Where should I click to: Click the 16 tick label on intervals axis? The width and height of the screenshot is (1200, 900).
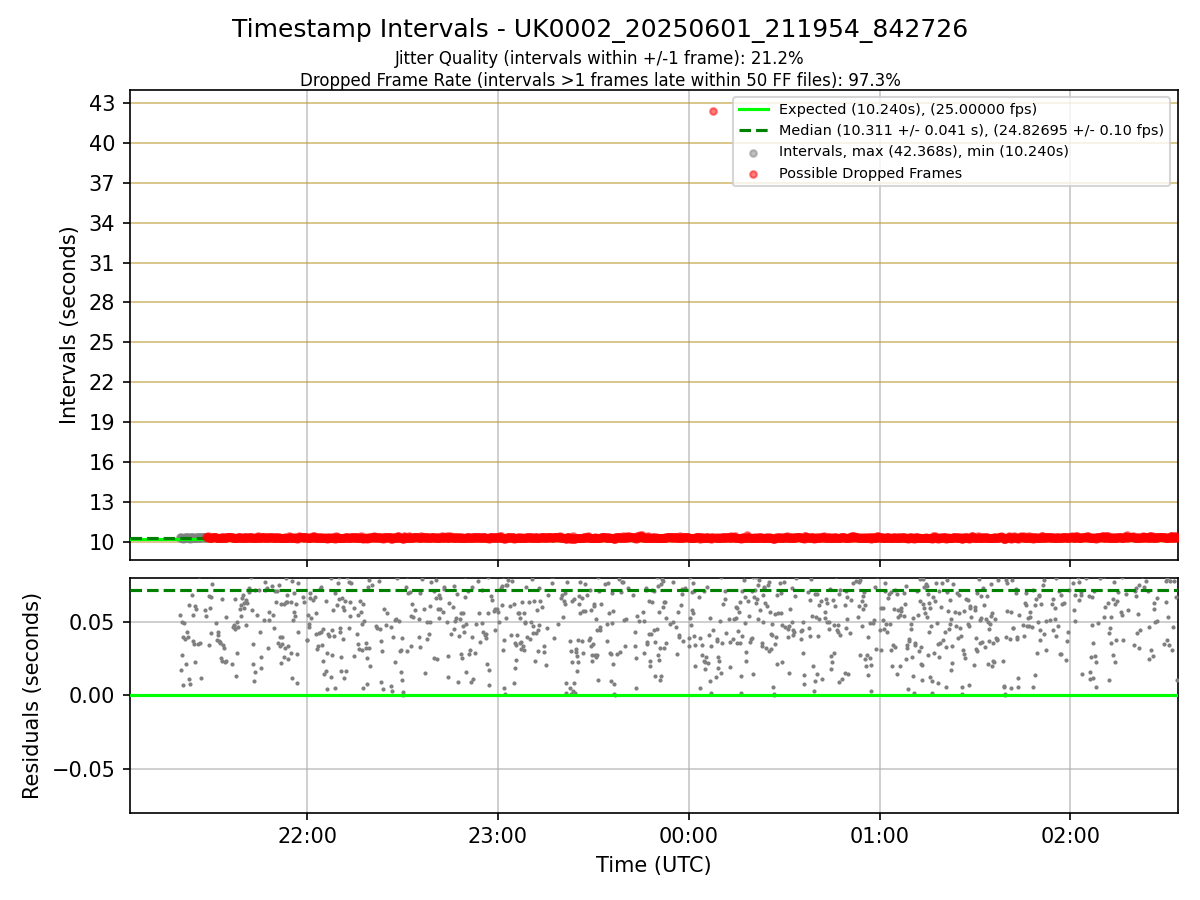click(103, 462)
